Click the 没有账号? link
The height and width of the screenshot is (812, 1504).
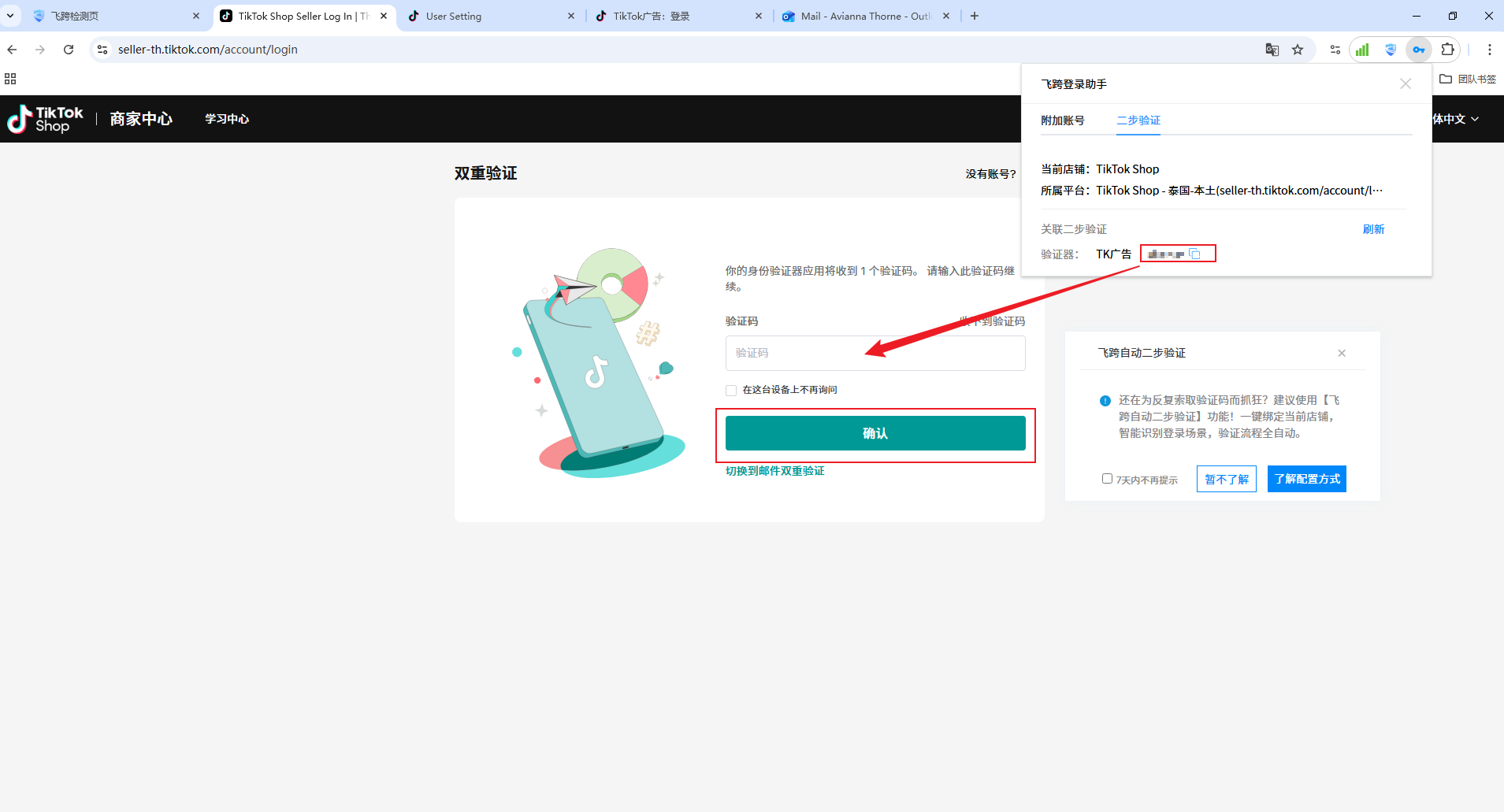click(990, 174)
